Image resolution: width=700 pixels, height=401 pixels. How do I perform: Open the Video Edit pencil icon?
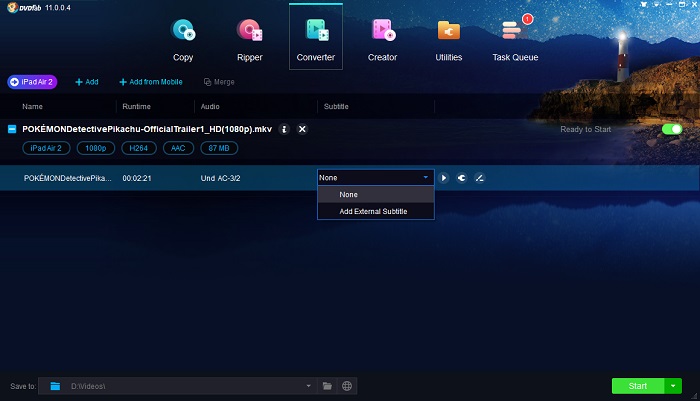pos(479,178)
